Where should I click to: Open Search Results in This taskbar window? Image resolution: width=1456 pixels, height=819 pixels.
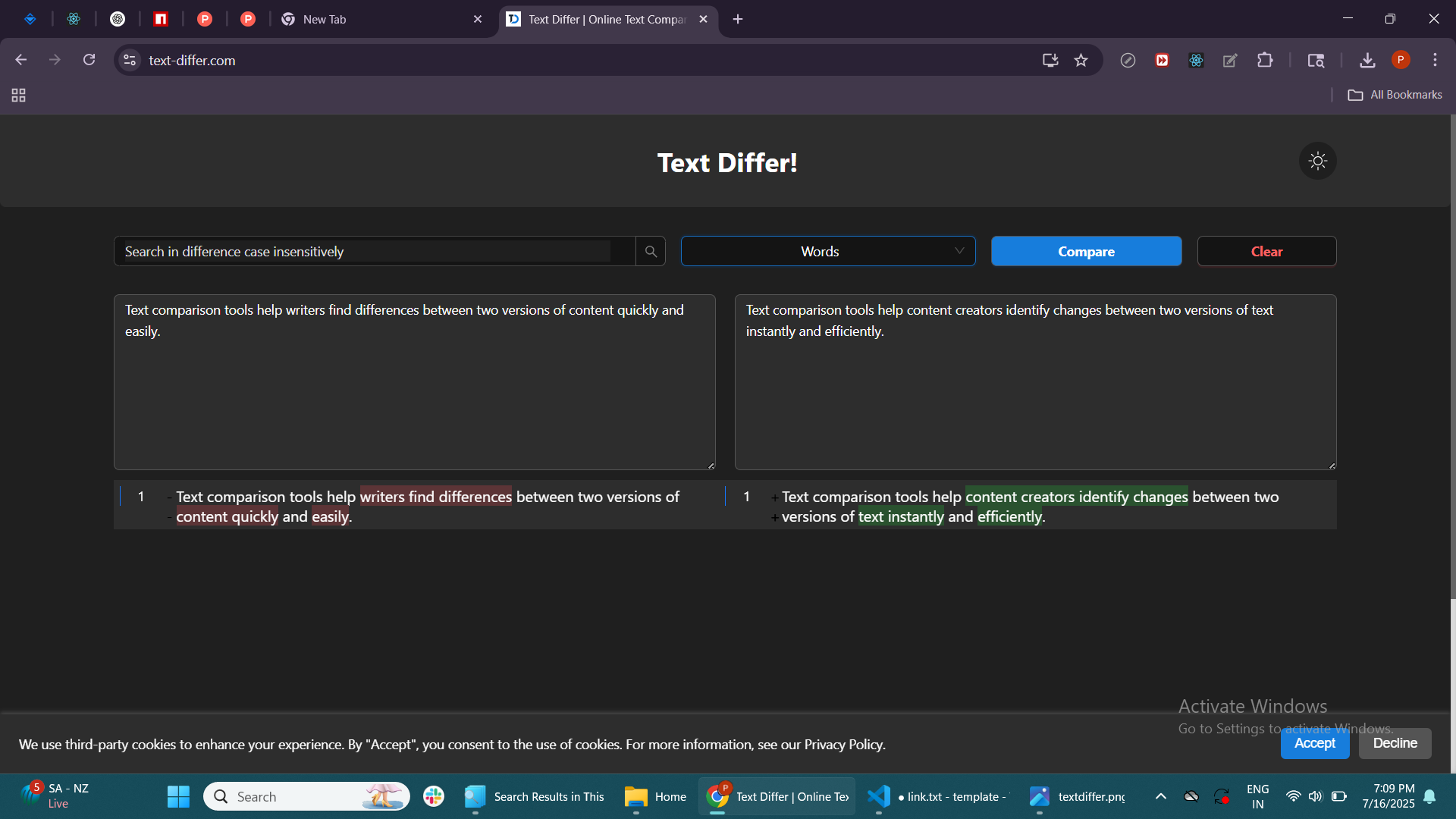coord(534,796)
